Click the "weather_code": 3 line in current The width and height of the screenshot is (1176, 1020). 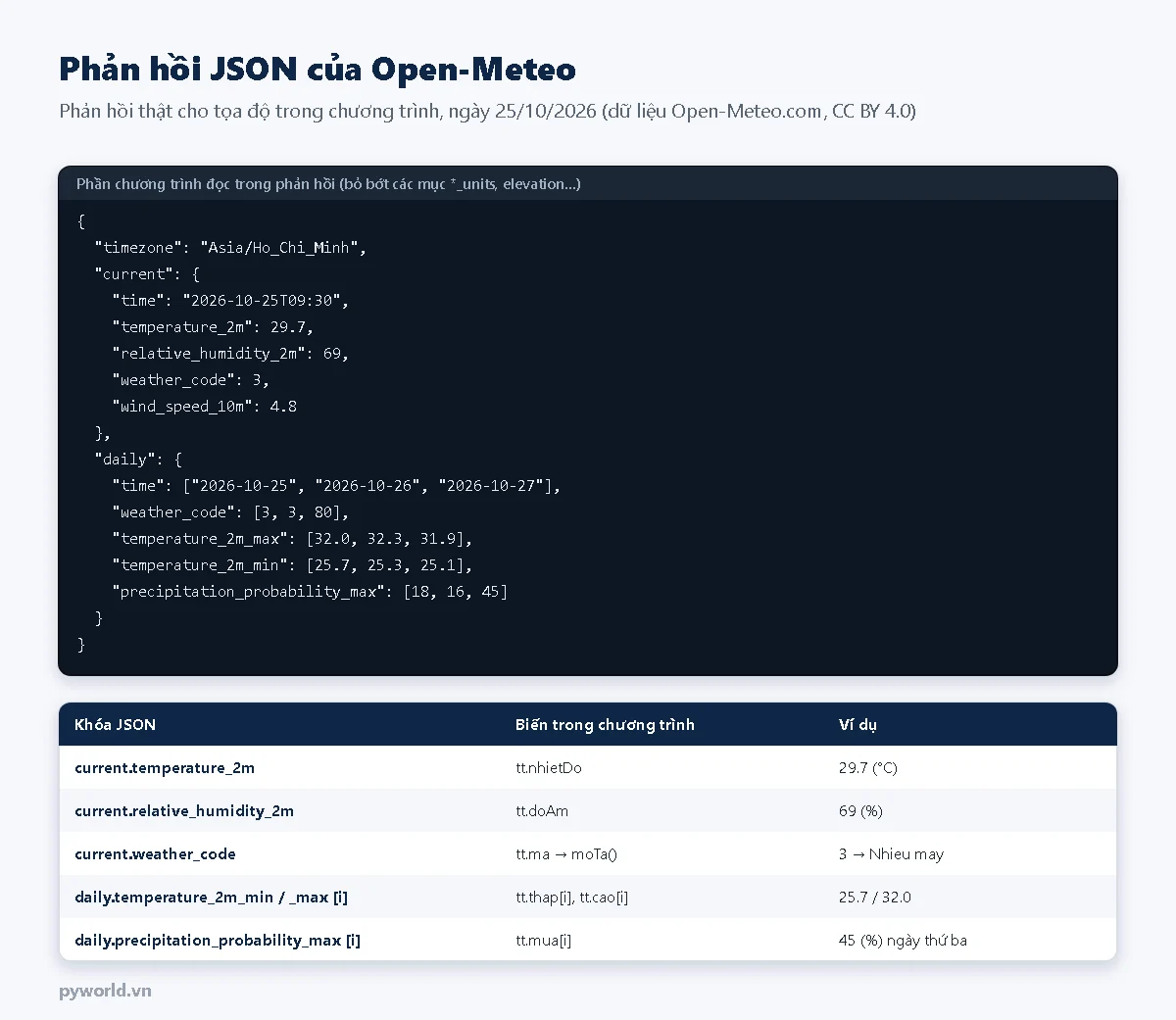click(x=190, y=380)
